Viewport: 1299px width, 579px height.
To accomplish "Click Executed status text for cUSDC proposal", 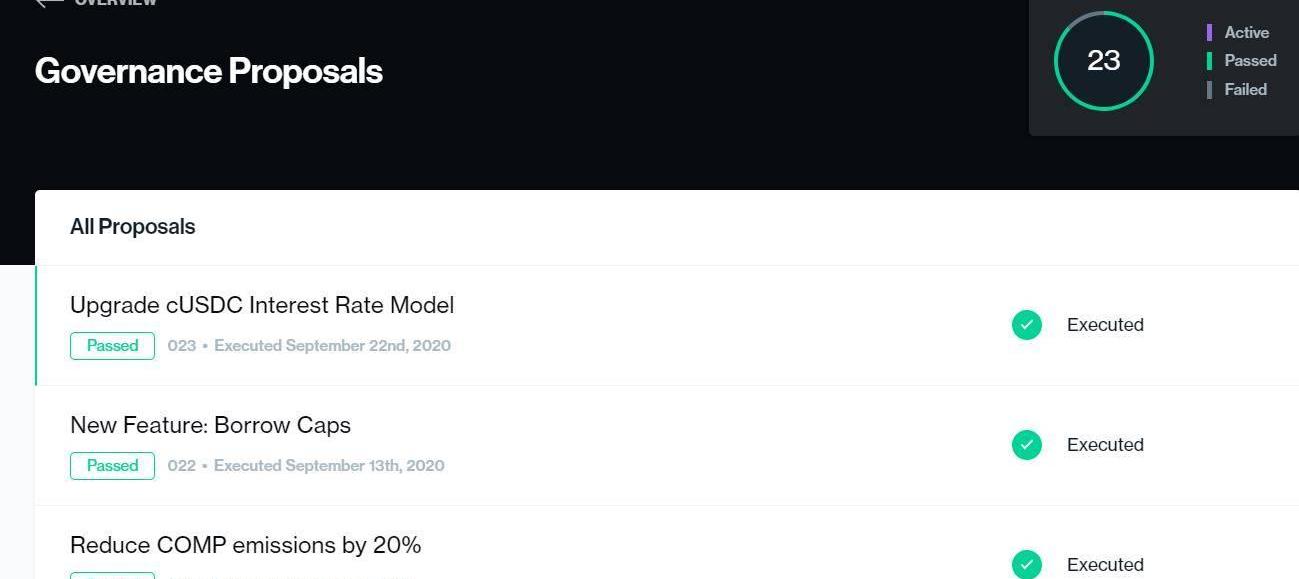I will pyautogui.click(x=1105, y=325).
